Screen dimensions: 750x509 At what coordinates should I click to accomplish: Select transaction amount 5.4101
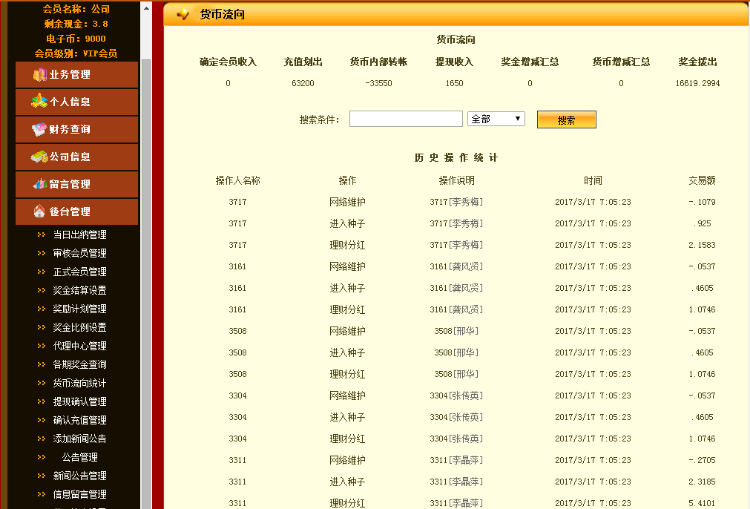pyautogui.click(x=702, y=503)
